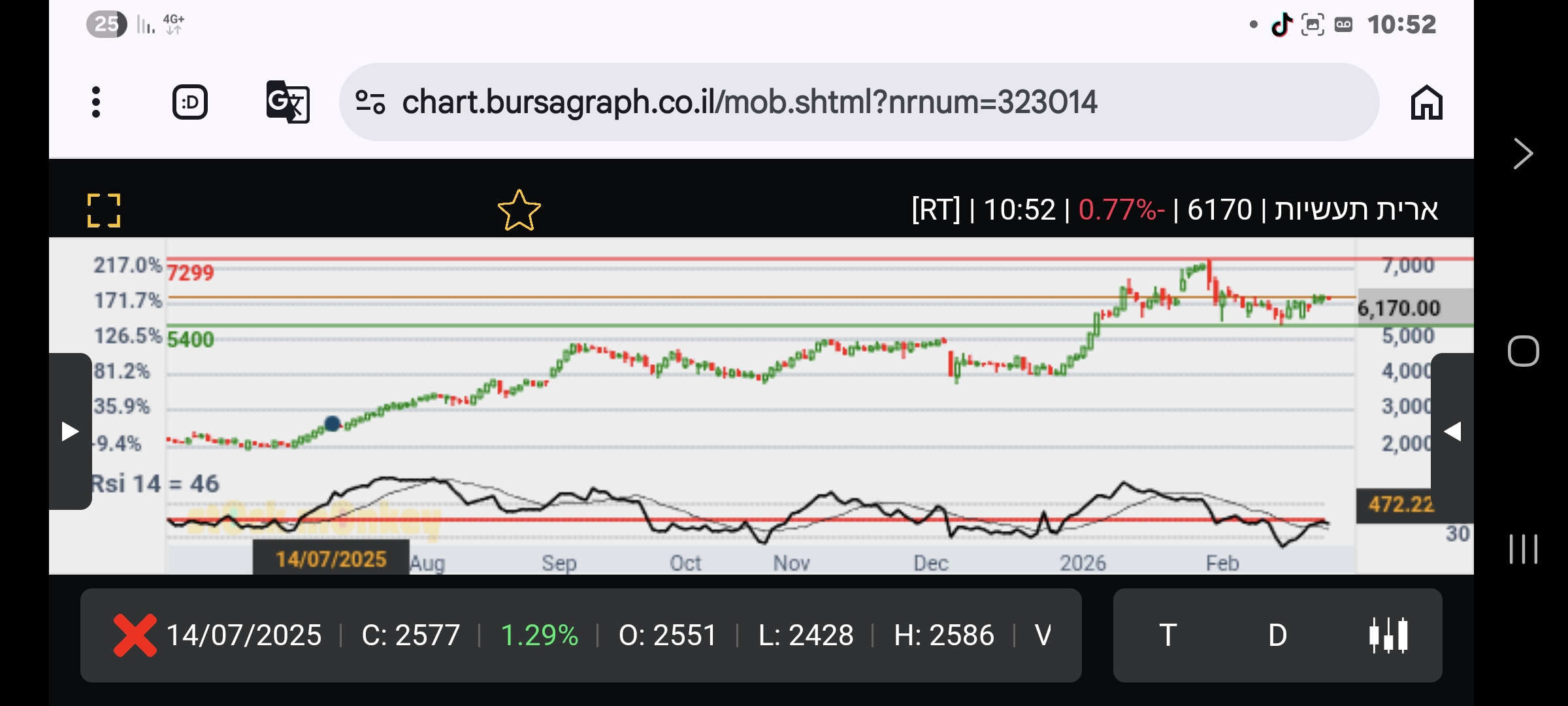Toggle fullscreen chart mode
The height and width of the screenshot is (706, 1568).
(x=104, y=210)
